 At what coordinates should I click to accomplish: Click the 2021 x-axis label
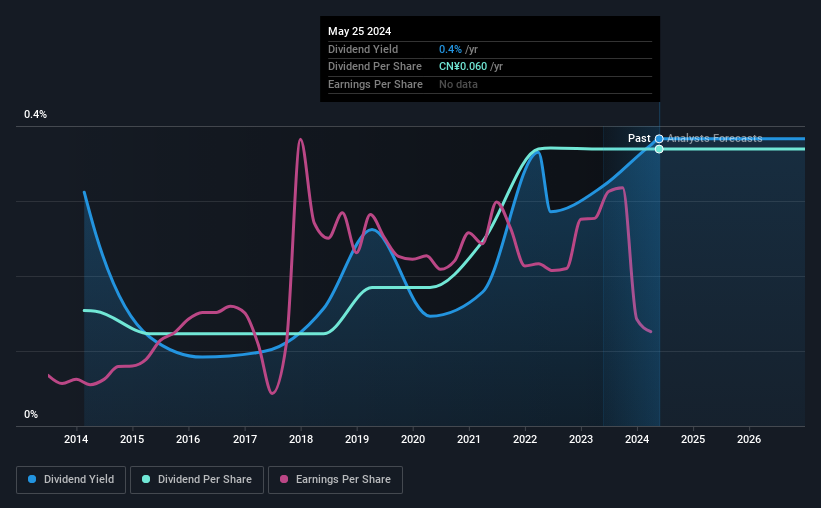coord(469,439)
